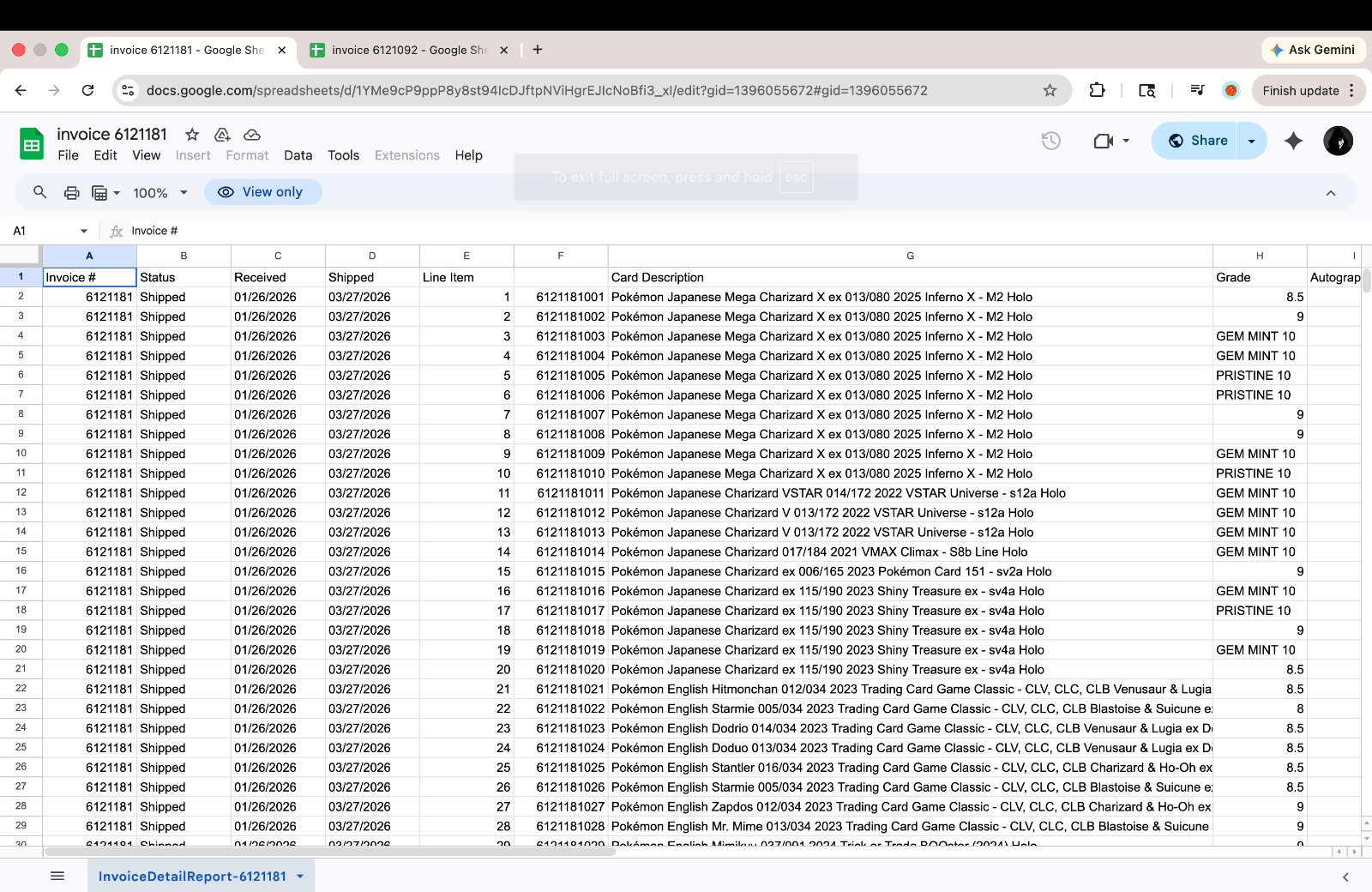This screenshot has width=1372, height=892.
Task: Open the zoom 100% dropdown
Action: [159, 193]
